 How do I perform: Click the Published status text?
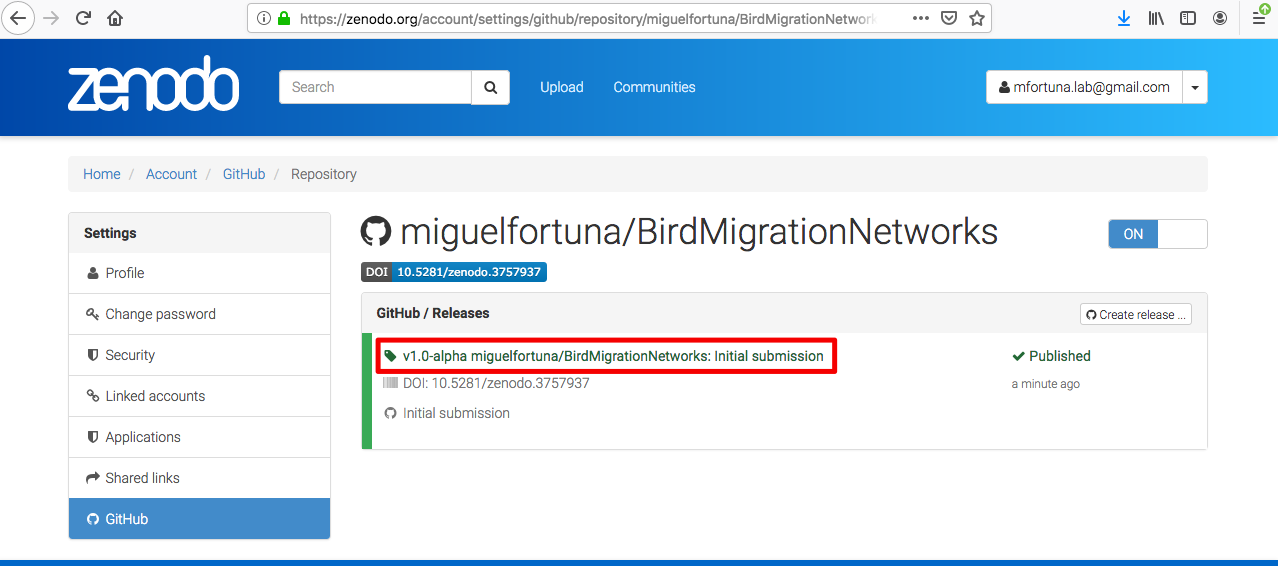click(1060, 356)
